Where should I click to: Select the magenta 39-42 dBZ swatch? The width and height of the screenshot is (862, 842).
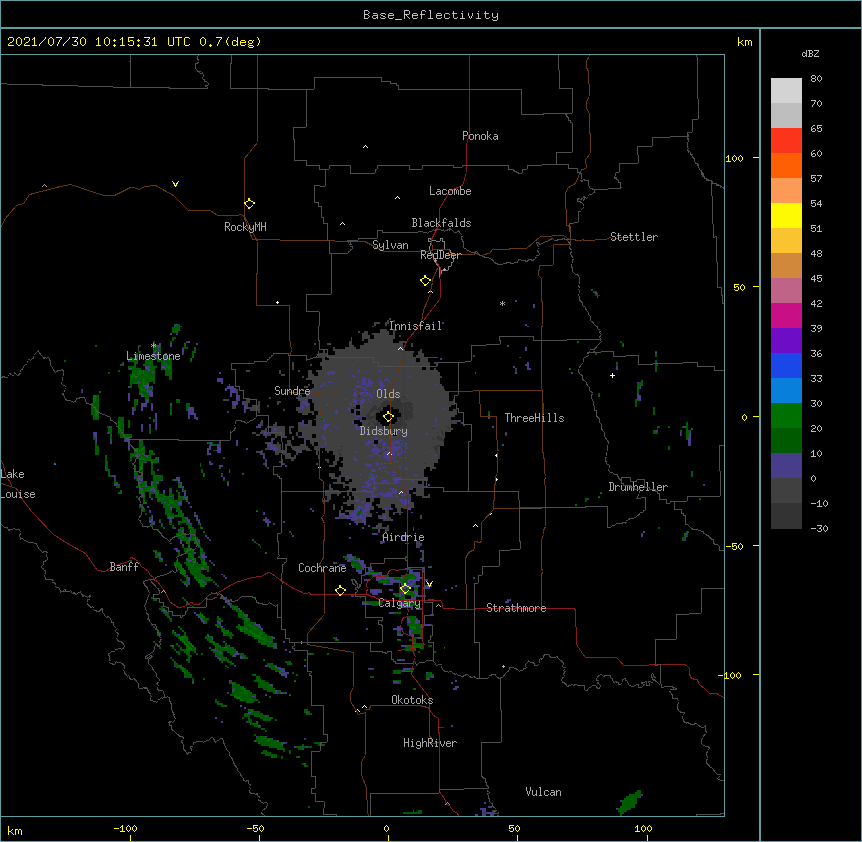click(x=786, y=315)
